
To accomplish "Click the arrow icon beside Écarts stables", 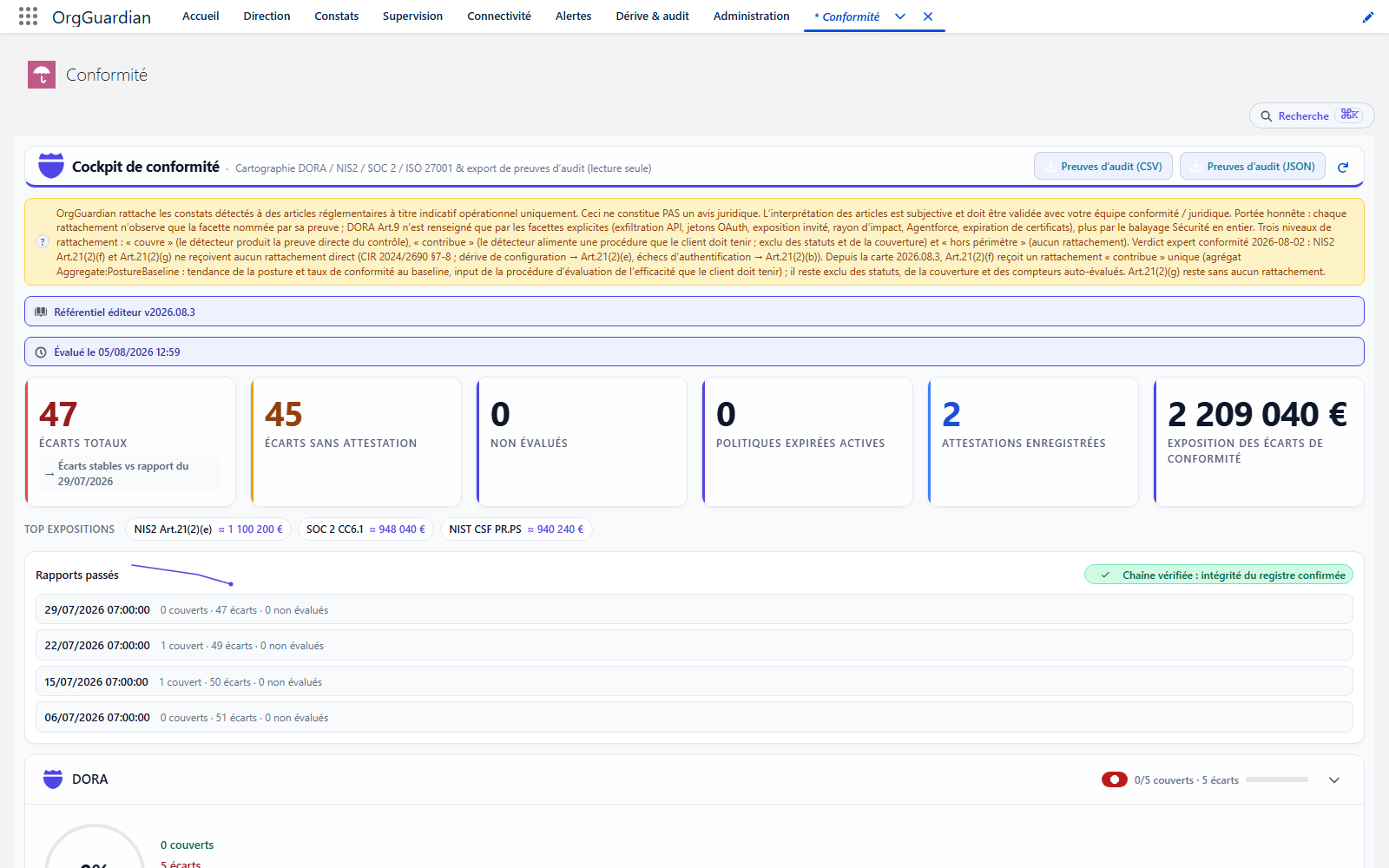I will point(49,474).
